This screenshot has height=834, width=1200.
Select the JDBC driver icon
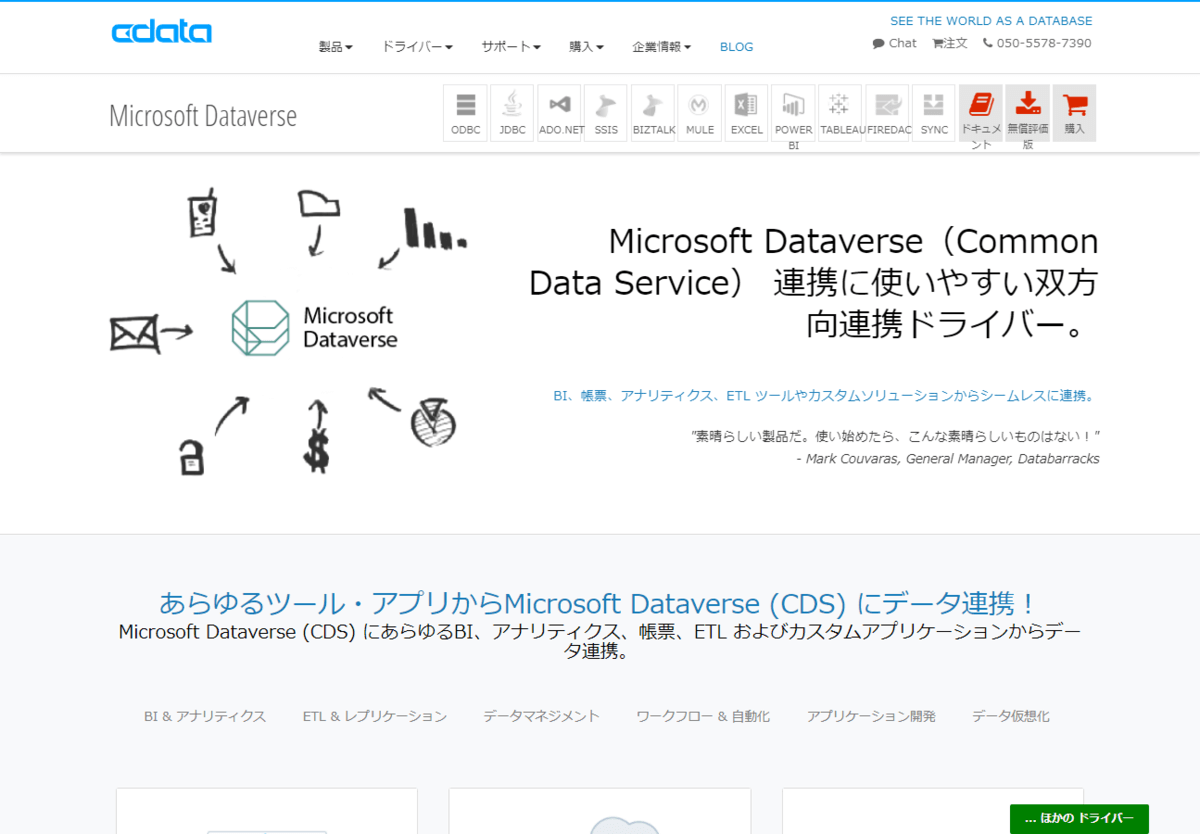[x=512, y=113]
